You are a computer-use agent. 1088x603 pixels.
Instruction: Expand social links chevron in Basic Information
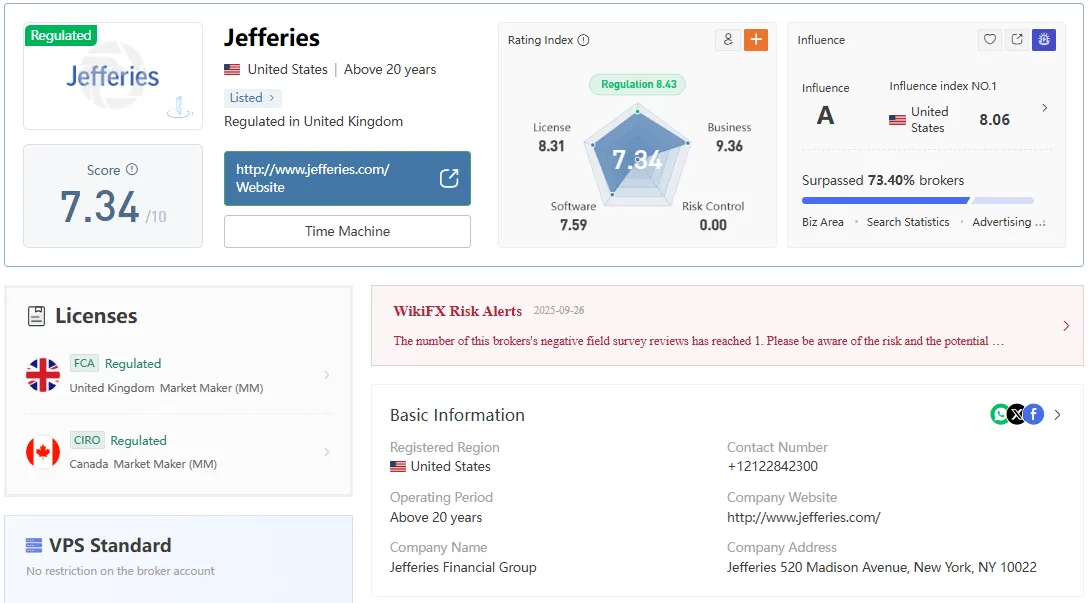[x=1057, y=414]
